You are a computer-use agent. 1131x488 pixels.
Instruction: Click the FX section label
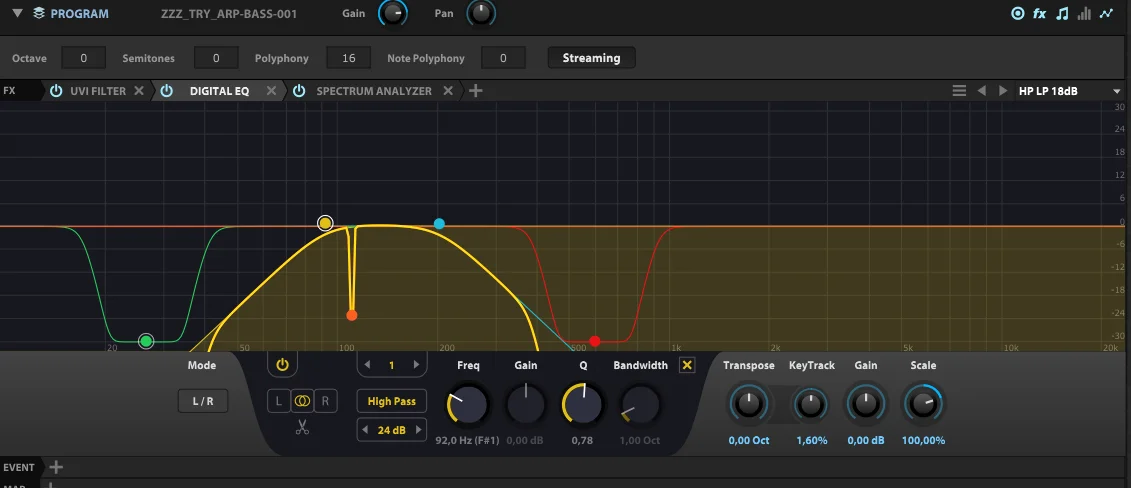pos(9,91)
